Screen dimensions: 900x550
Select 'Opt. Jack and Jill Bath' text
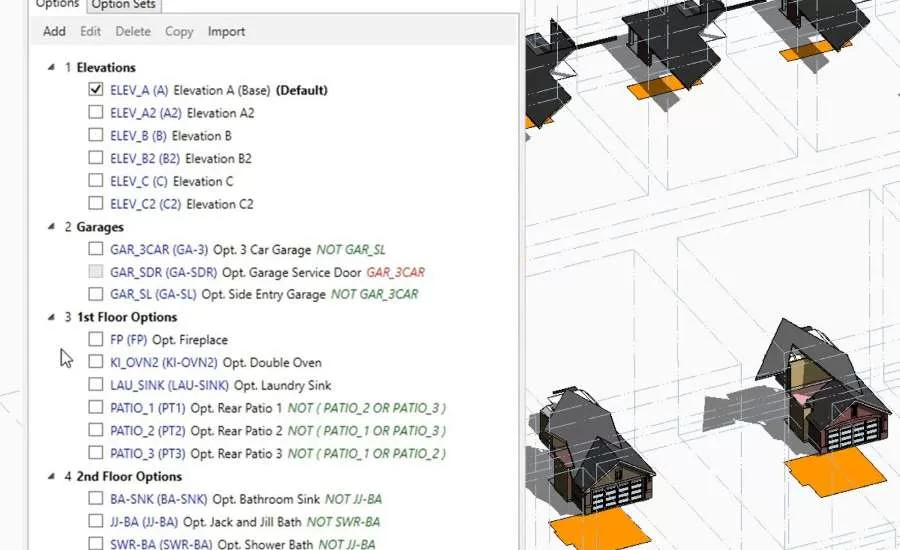[x=242, y=522]
